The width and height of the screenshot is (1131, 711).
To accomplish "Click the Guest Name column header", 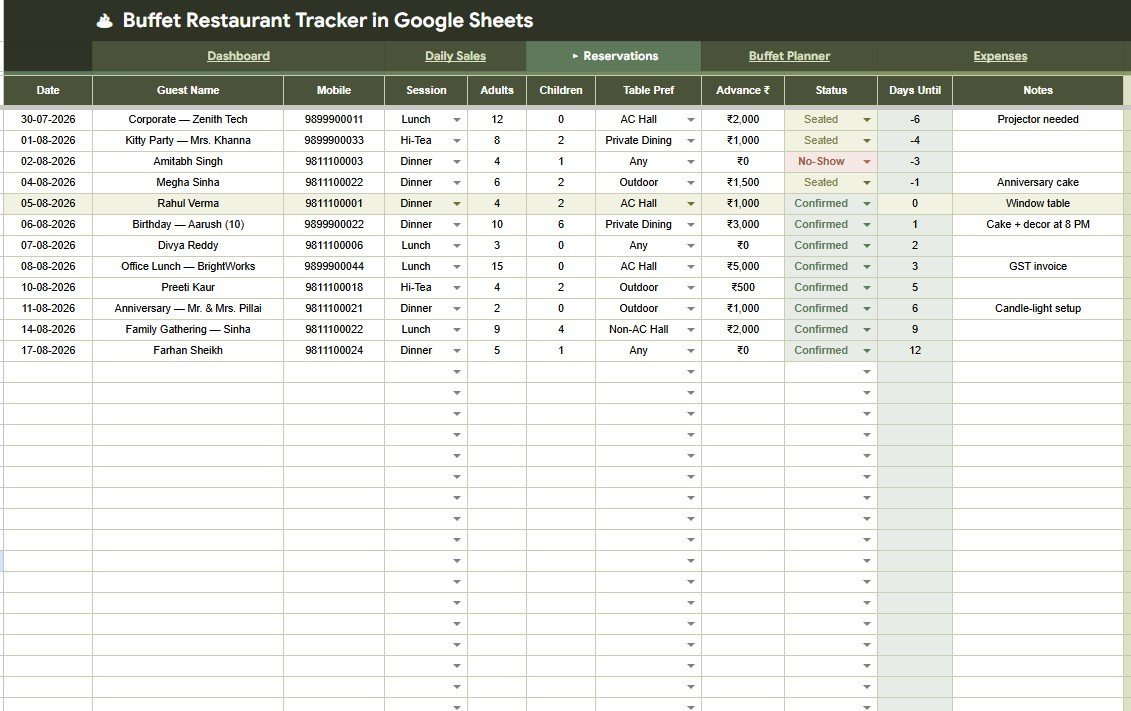I will (188, 90).
